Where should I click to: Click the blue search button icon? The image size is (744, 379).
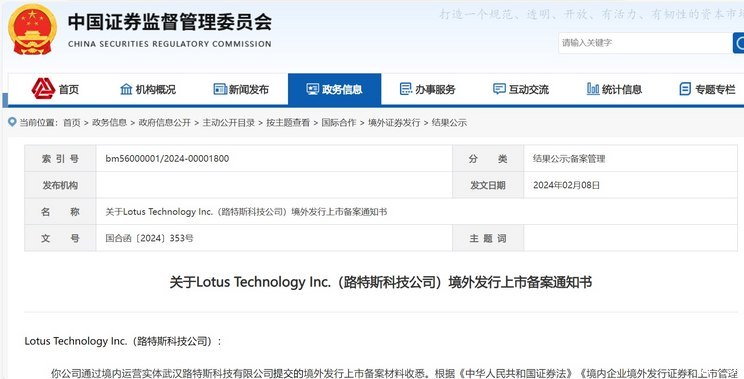click(x=738, y=43)
